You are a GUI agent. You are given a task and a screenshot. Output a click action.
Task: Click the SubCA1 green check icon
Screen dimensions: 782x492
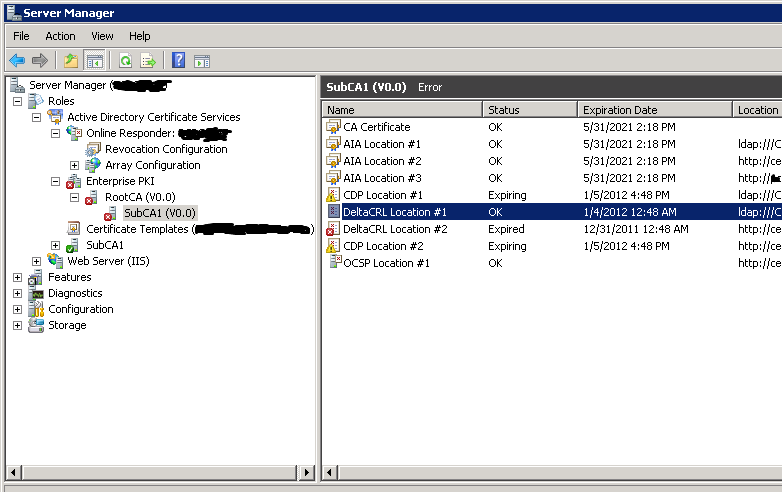(73, 245)
